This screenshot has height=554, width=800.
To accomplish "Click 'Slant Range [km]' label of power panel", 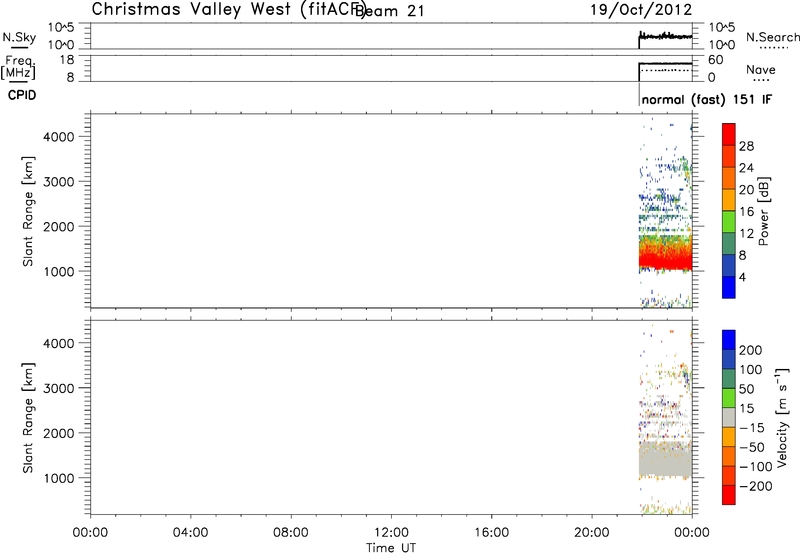I will pyautogui.click(x=28, y=211).
